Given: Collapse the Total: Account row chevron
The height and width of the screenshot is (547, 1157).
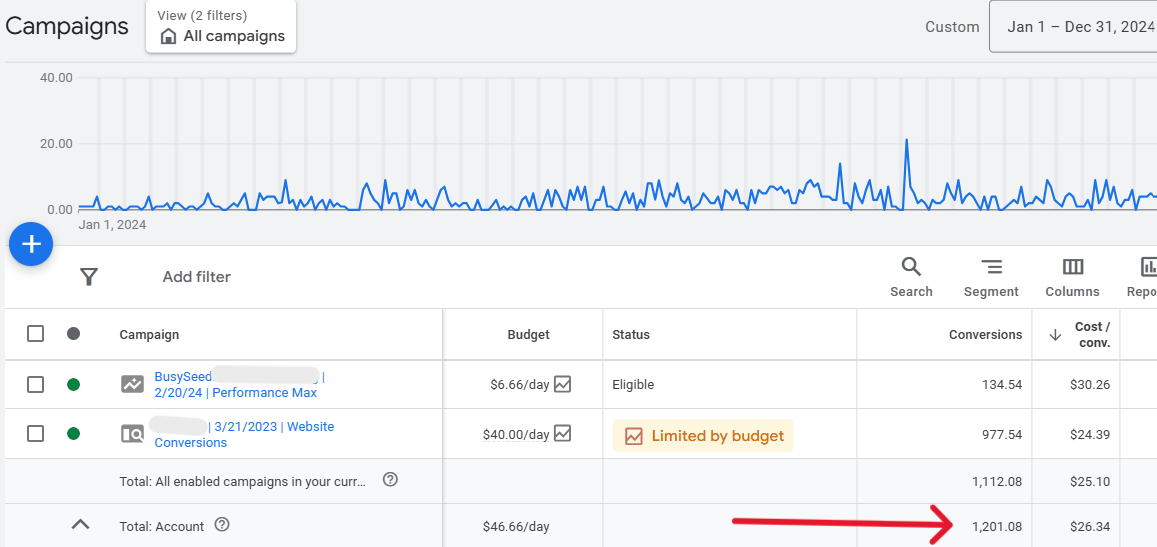Looking at the screenshot, I should coord(81,525).
